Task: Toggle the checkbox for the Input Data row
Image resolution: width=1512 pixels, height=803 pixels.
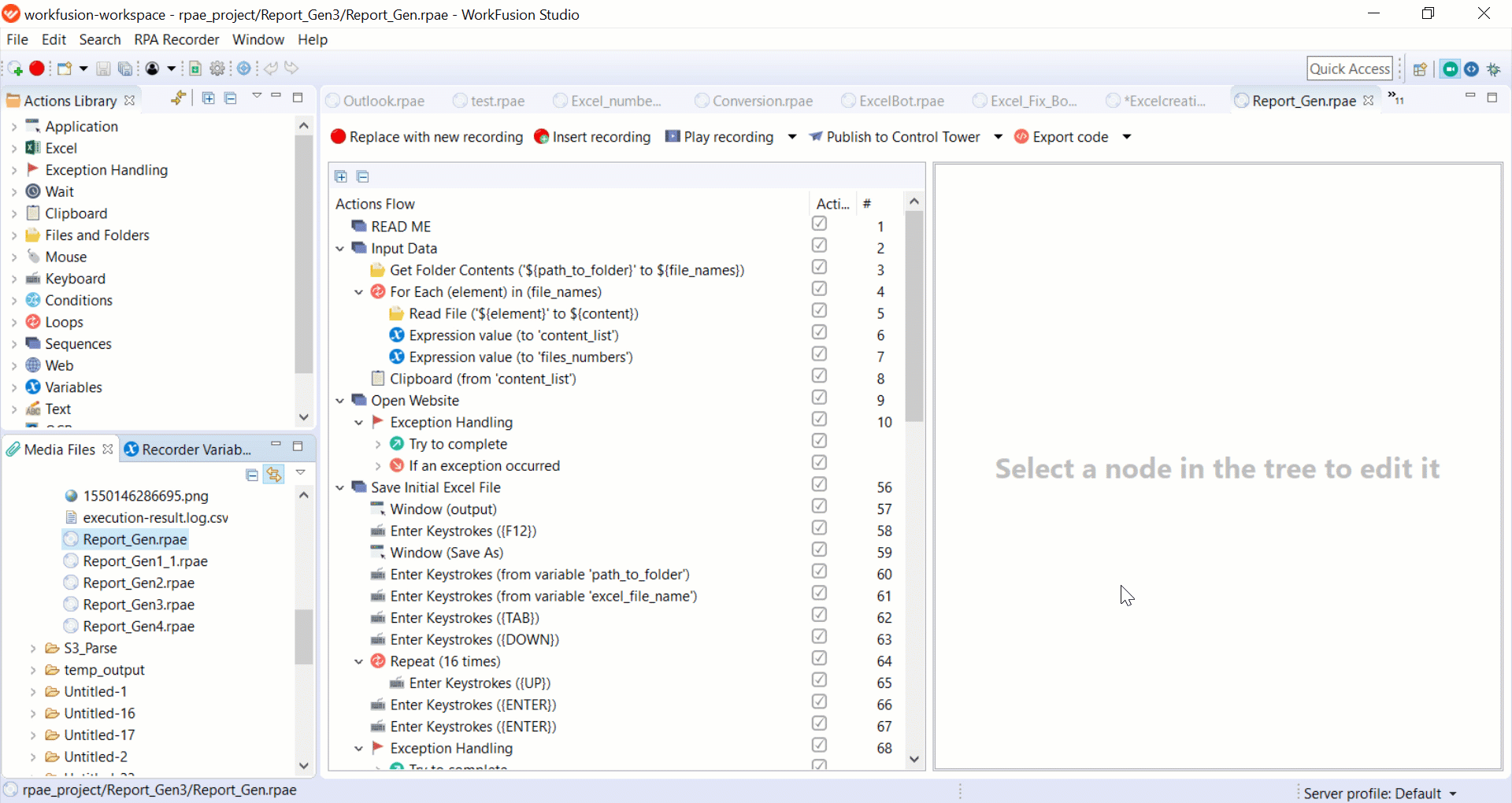Action: pos(820,246)
